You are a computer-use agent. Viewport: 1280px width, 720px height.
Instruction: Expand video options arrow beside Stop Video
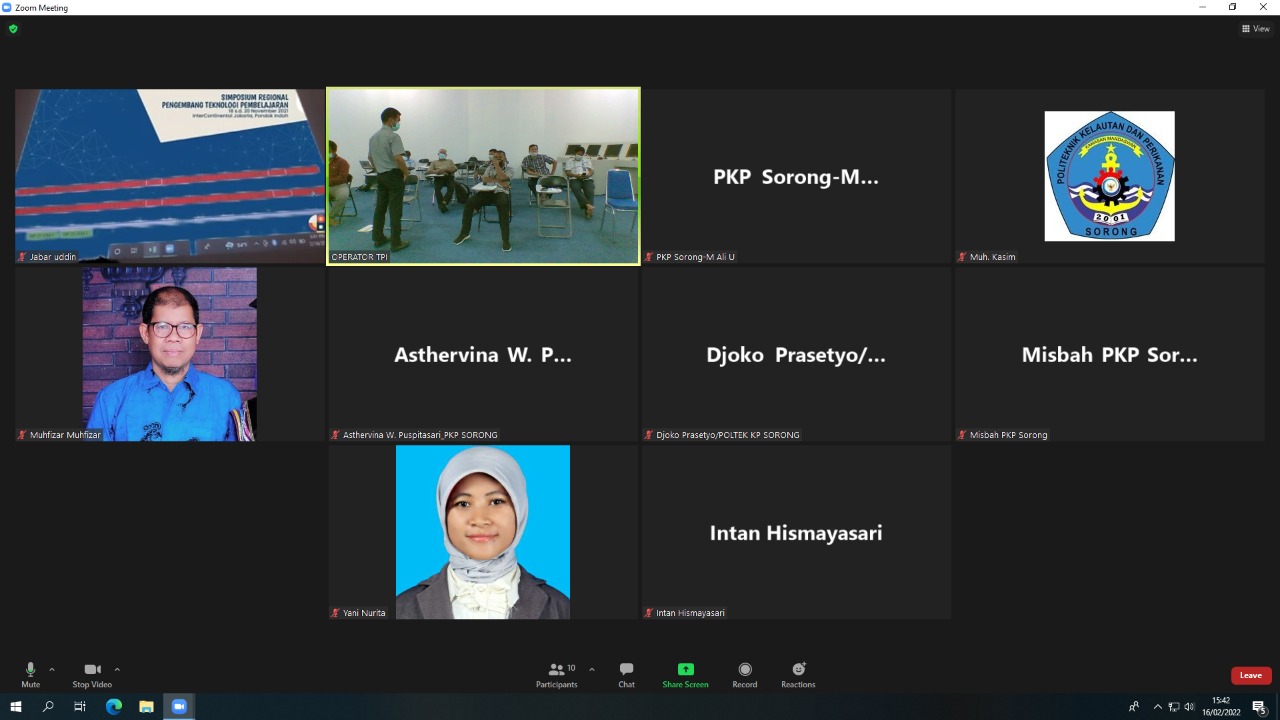[117, 670]
